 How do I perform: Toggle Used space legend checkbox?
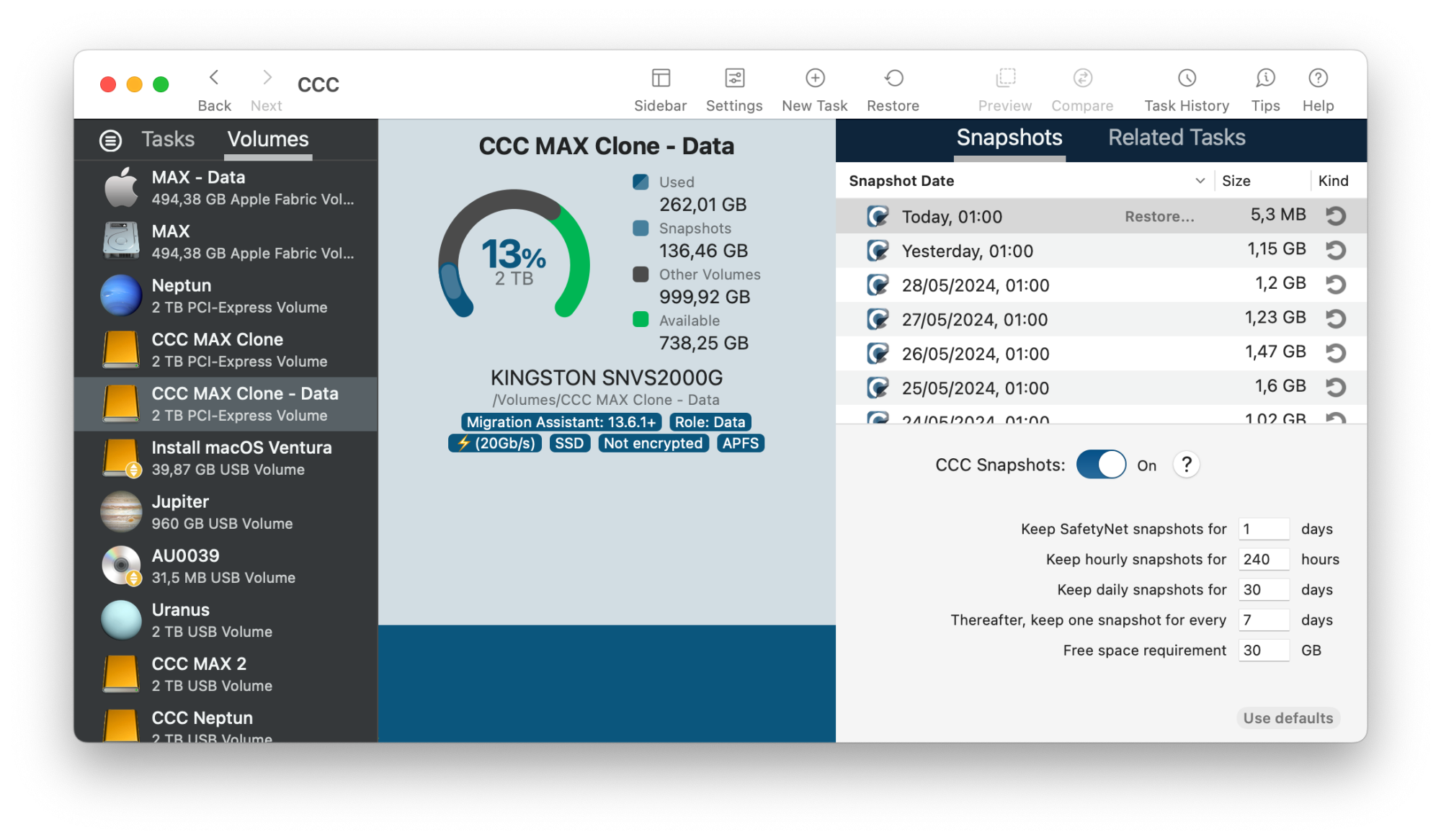[x=640, y=182]
